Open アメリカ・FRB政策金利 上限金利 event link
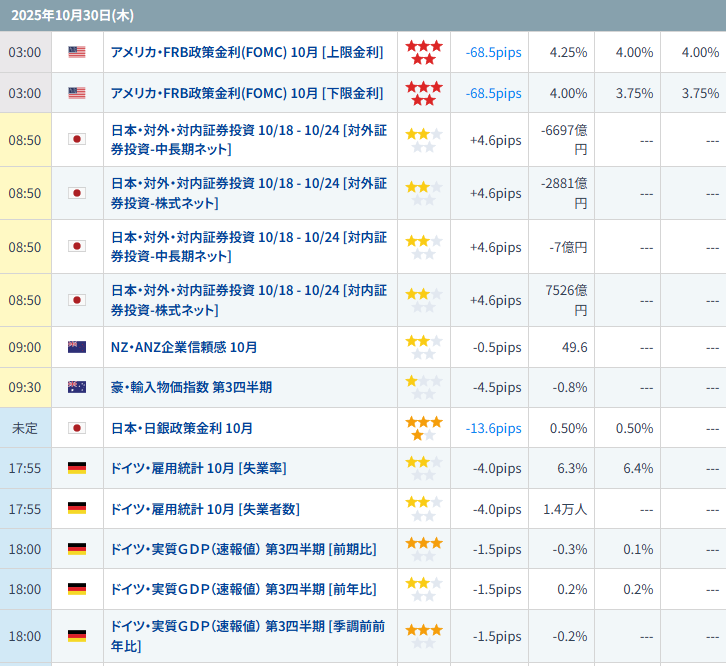The image size is (726, 666). click(246, 52)
